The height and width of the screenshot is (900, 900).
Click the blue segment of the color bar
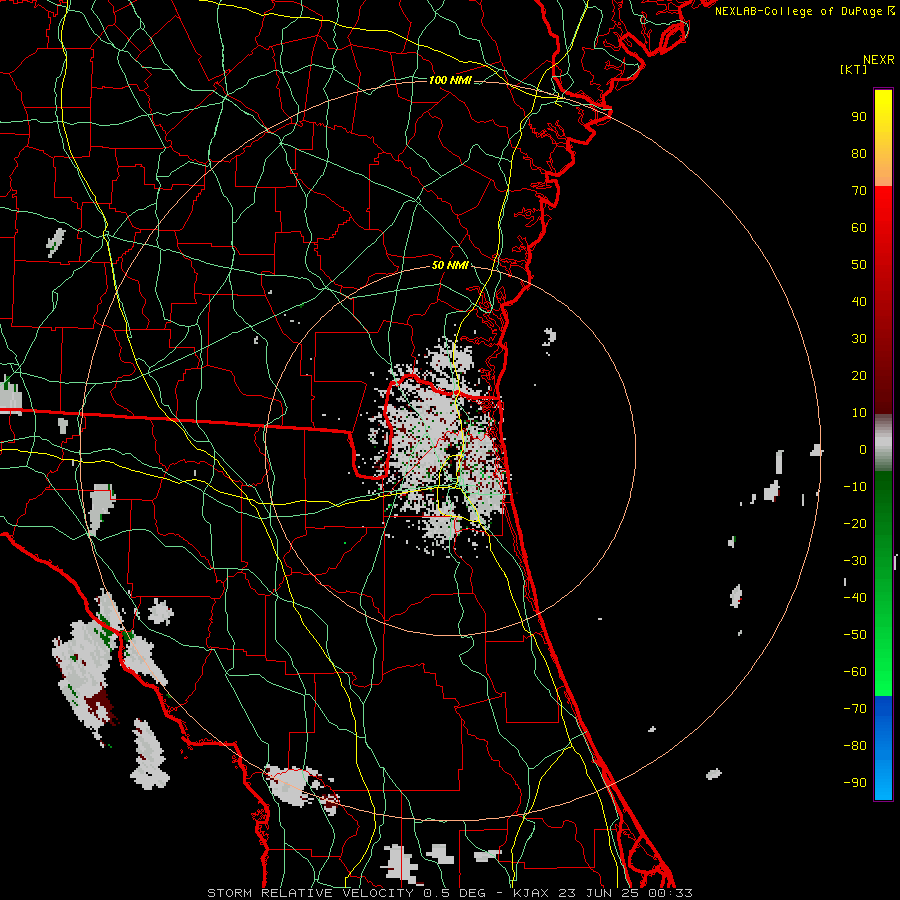tap(883, 747)
